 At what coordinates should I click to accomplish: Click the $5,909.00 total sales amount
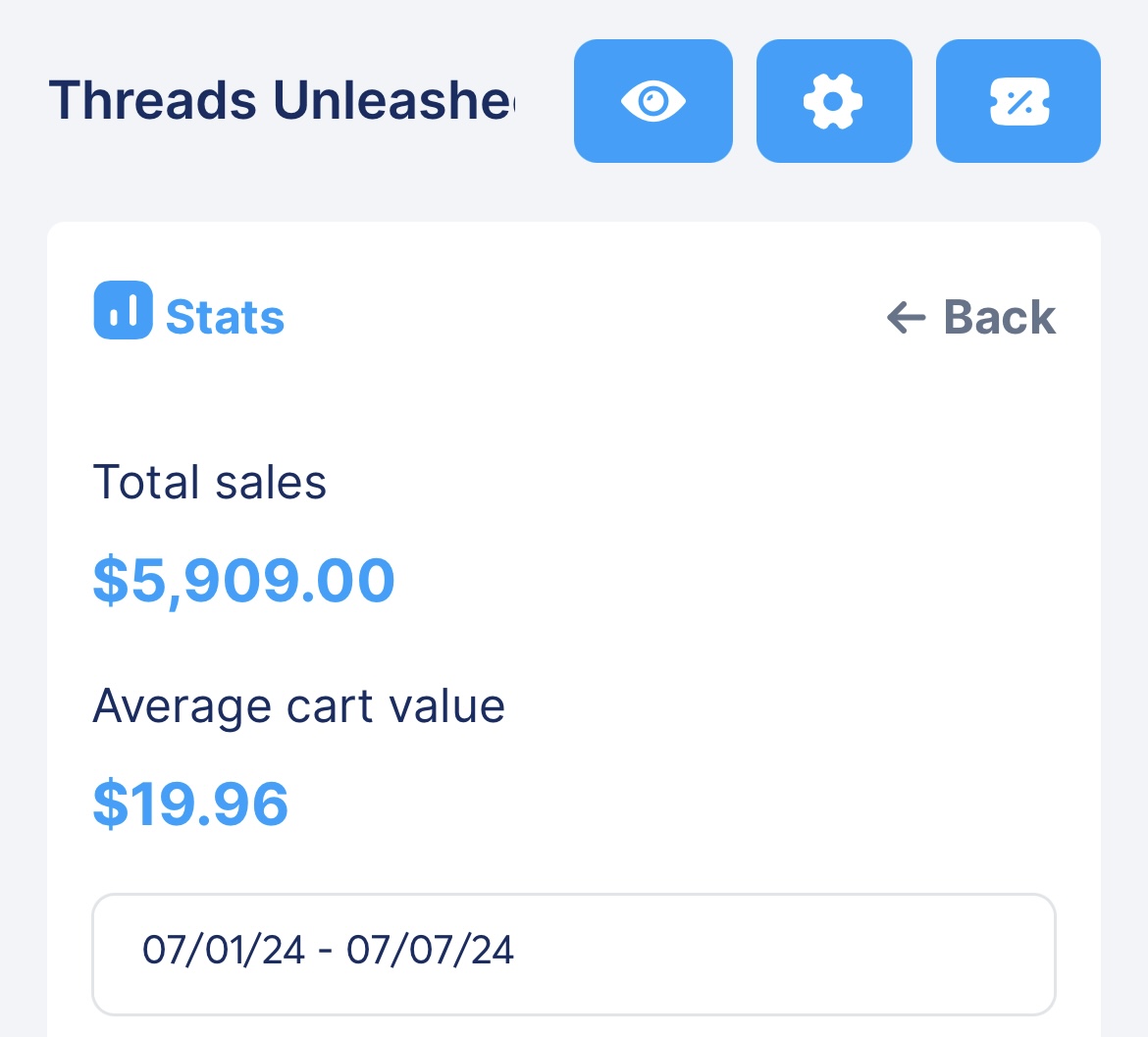[x=243, y=580]
